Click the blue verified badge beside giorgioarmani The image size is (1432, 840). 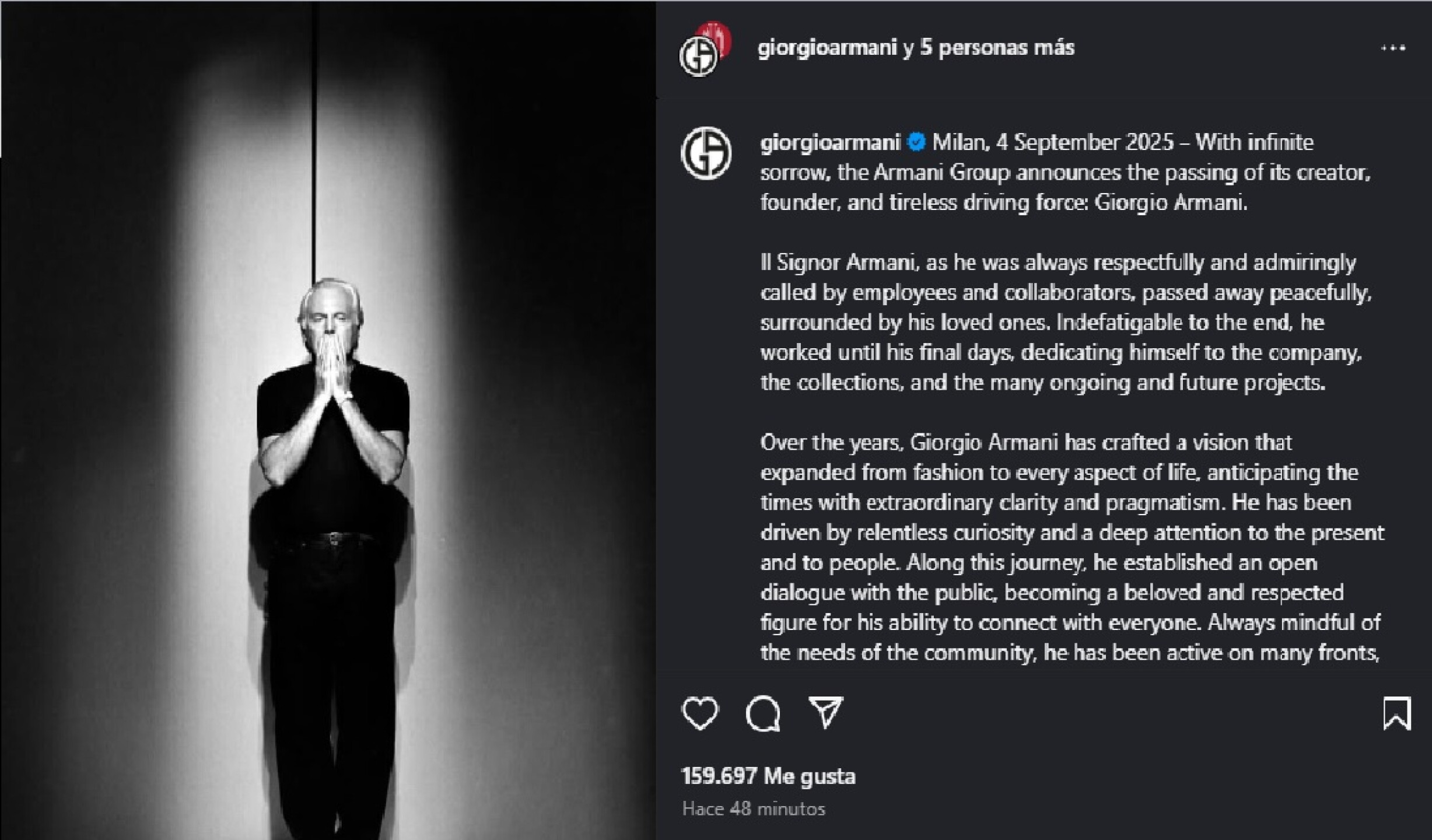[x=917, y=142]
